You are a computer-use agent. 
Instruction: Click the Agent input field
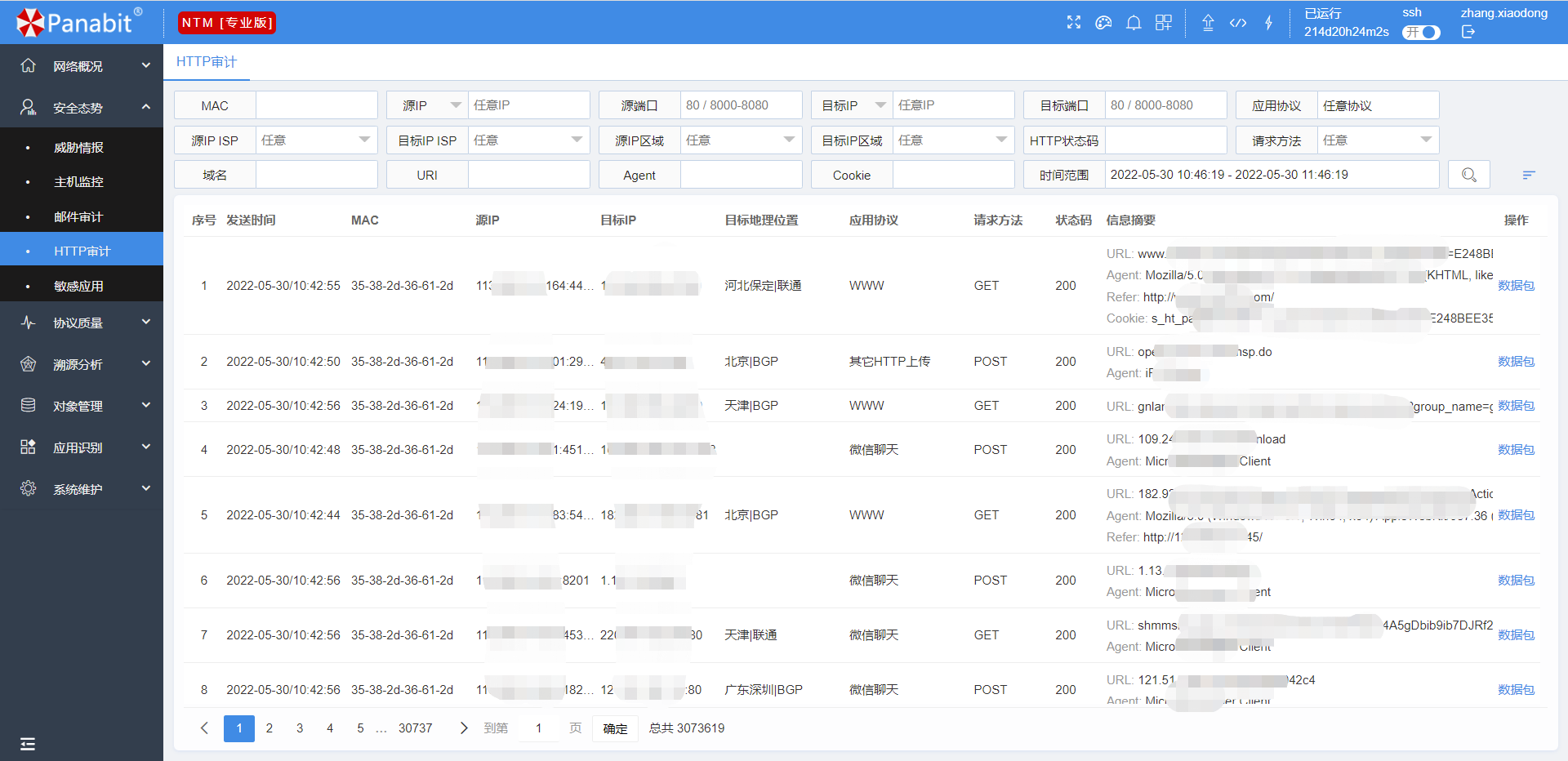coord(741,175)
